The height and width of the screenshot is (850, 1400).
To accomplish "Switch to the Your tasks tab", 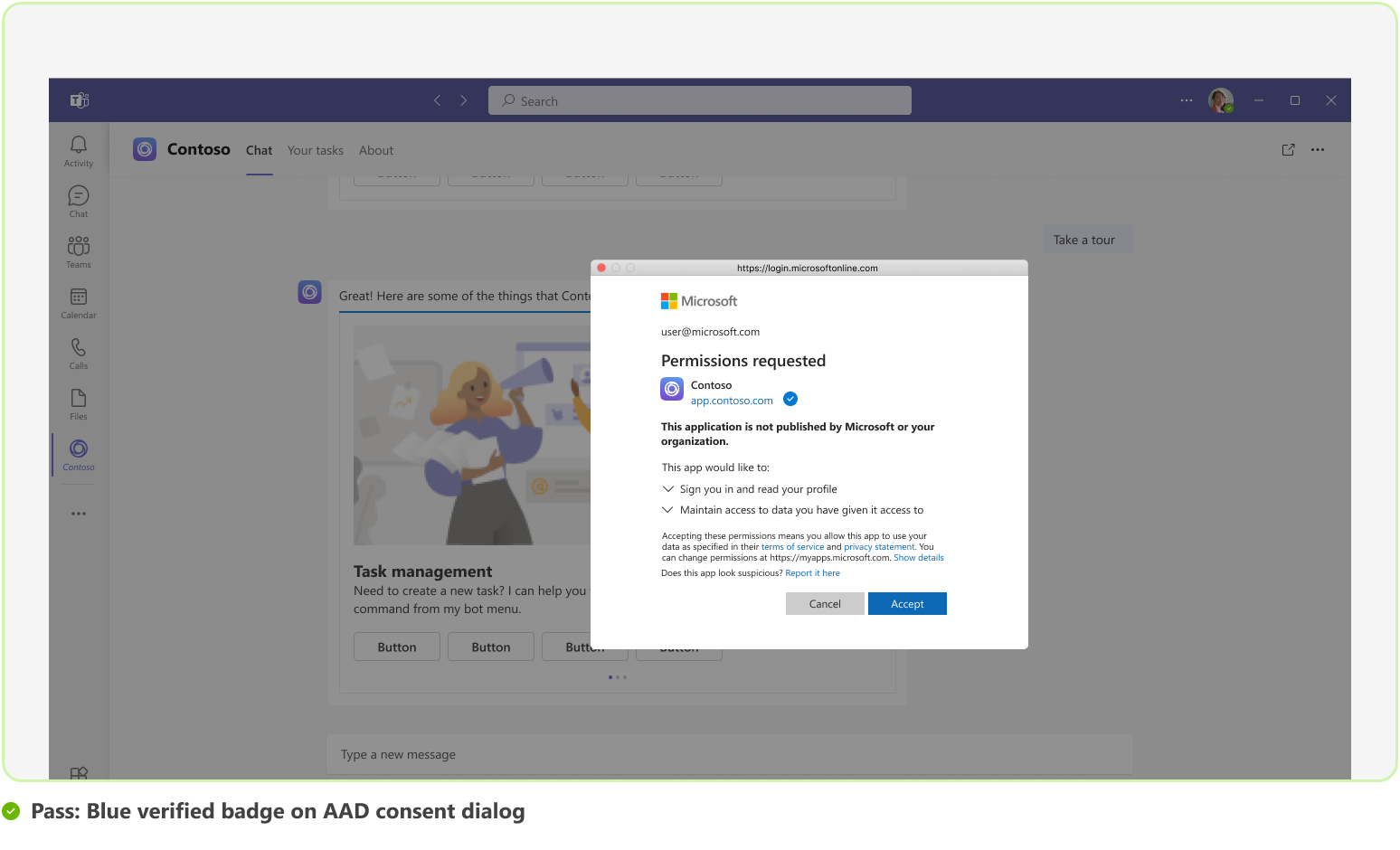I will pyautogui.click(x=316, y=150).
